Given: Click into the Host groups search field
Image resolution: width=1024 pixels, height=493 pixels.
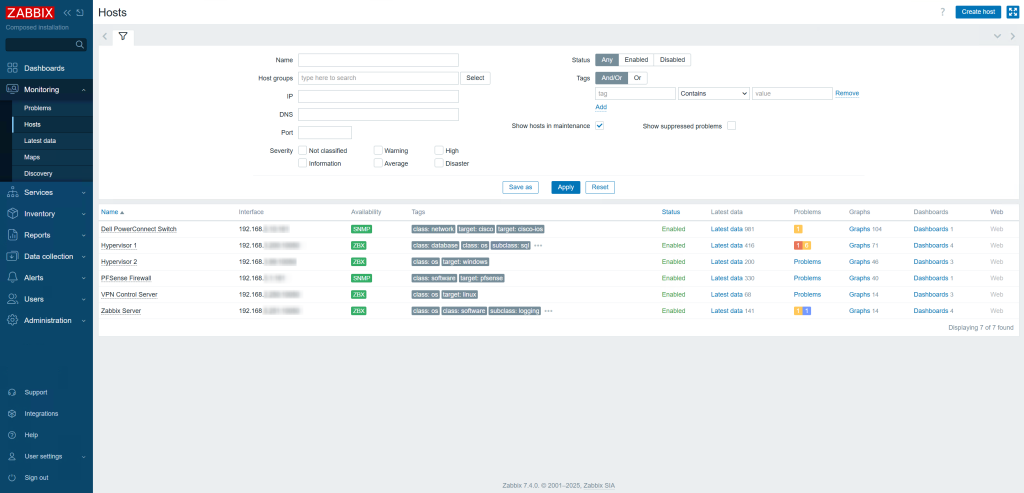Looking at the screenshot, I should pyautogui.click(x=378, y=78).
